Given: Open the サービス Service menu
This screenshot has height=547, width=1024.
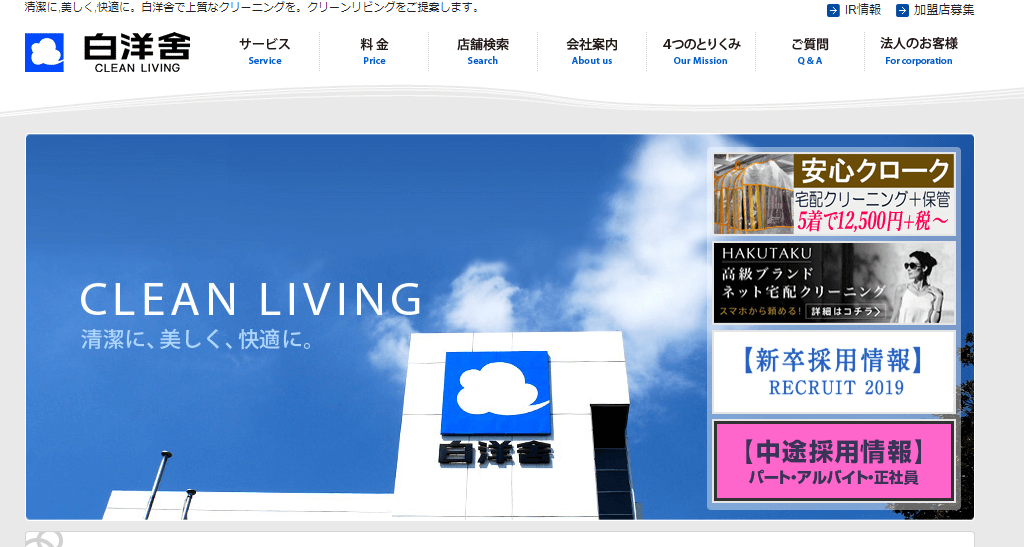Looking at the screenshot, I should click(x=265, y=51).
